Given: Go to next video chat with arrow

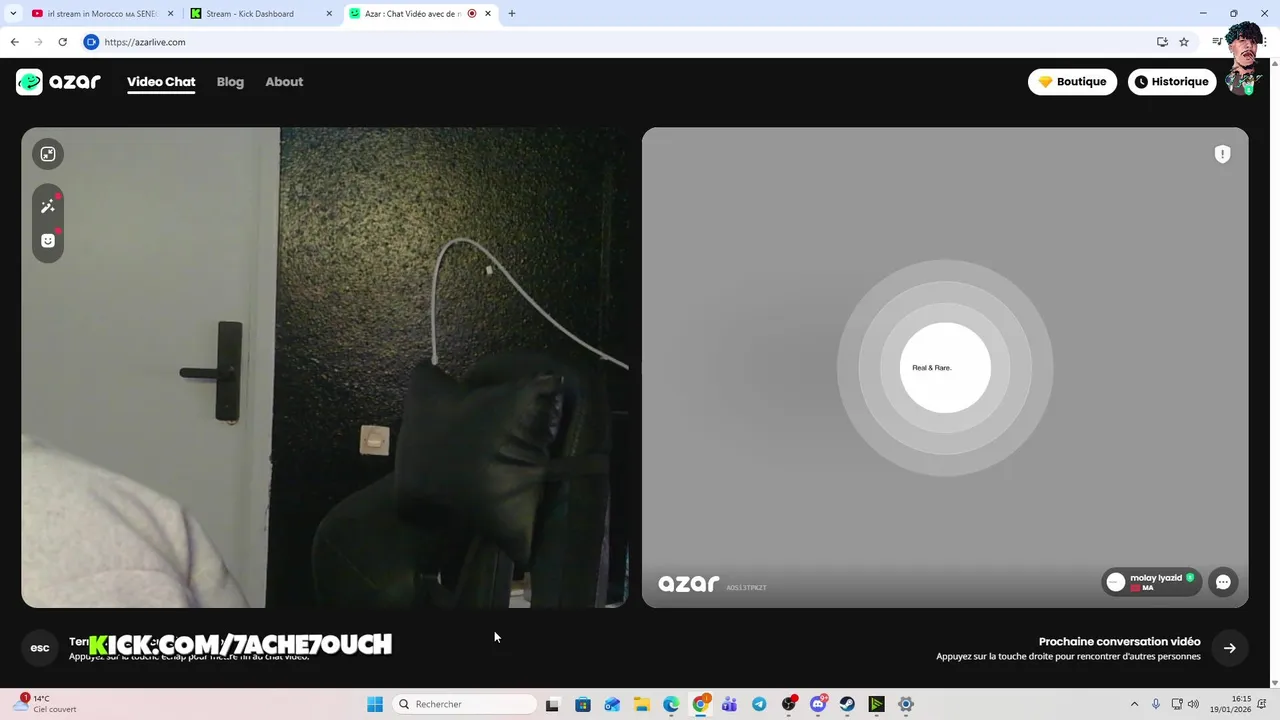Looking at the screenshot, I should pos(1229,648).
